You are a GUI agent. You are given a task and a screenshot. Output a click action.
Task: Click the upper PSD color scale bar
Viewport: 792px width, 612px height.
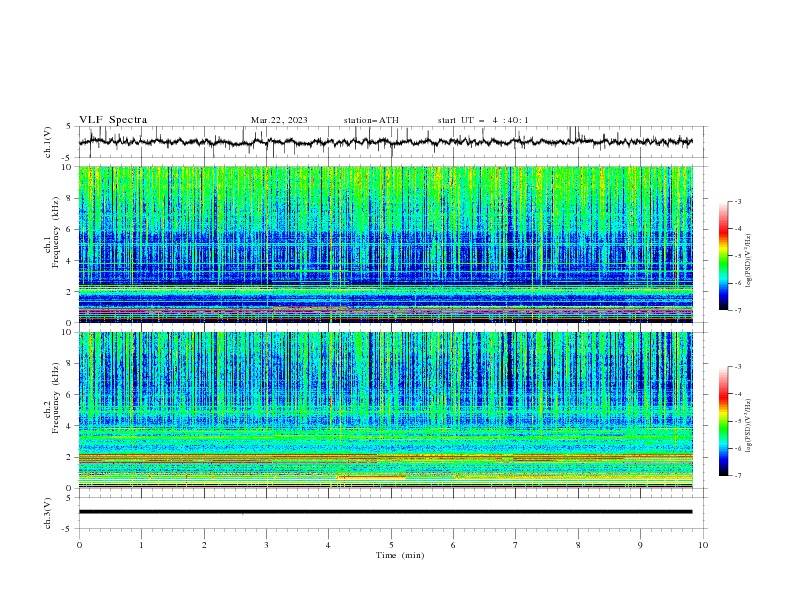click(723, 256)
